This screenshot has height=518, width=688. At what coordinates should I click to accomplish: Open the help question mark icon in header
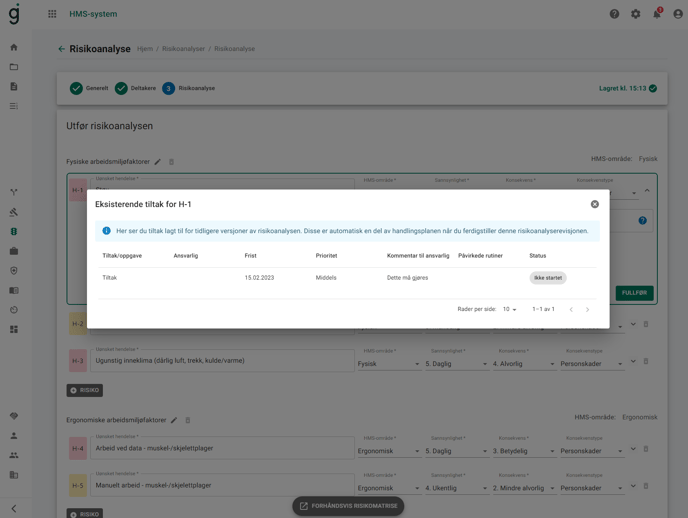(614, 14)
